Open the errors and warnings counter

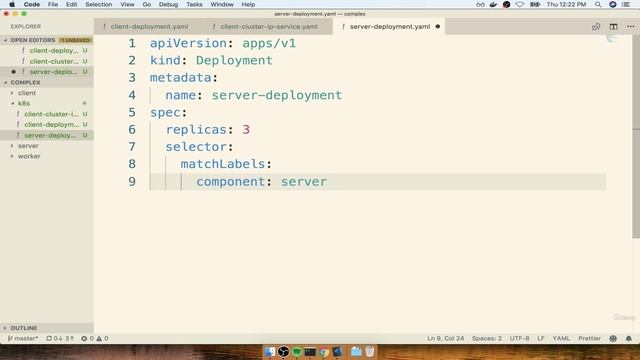point(95,338)
